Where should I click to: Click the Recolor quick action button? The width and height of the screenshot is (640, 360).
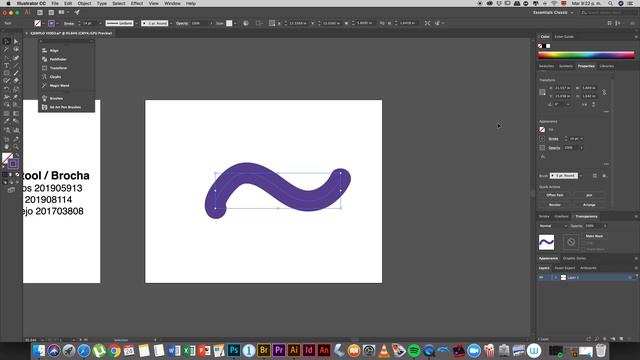point(555,204)
